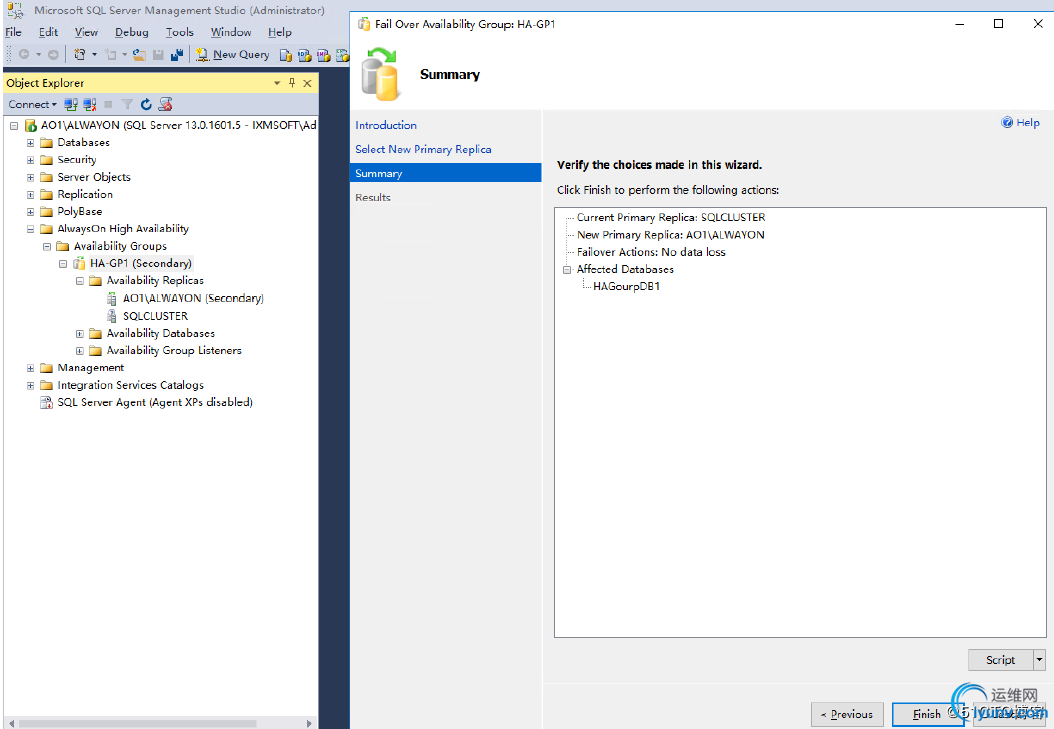Open the Debug menu

tap(132, 32)
